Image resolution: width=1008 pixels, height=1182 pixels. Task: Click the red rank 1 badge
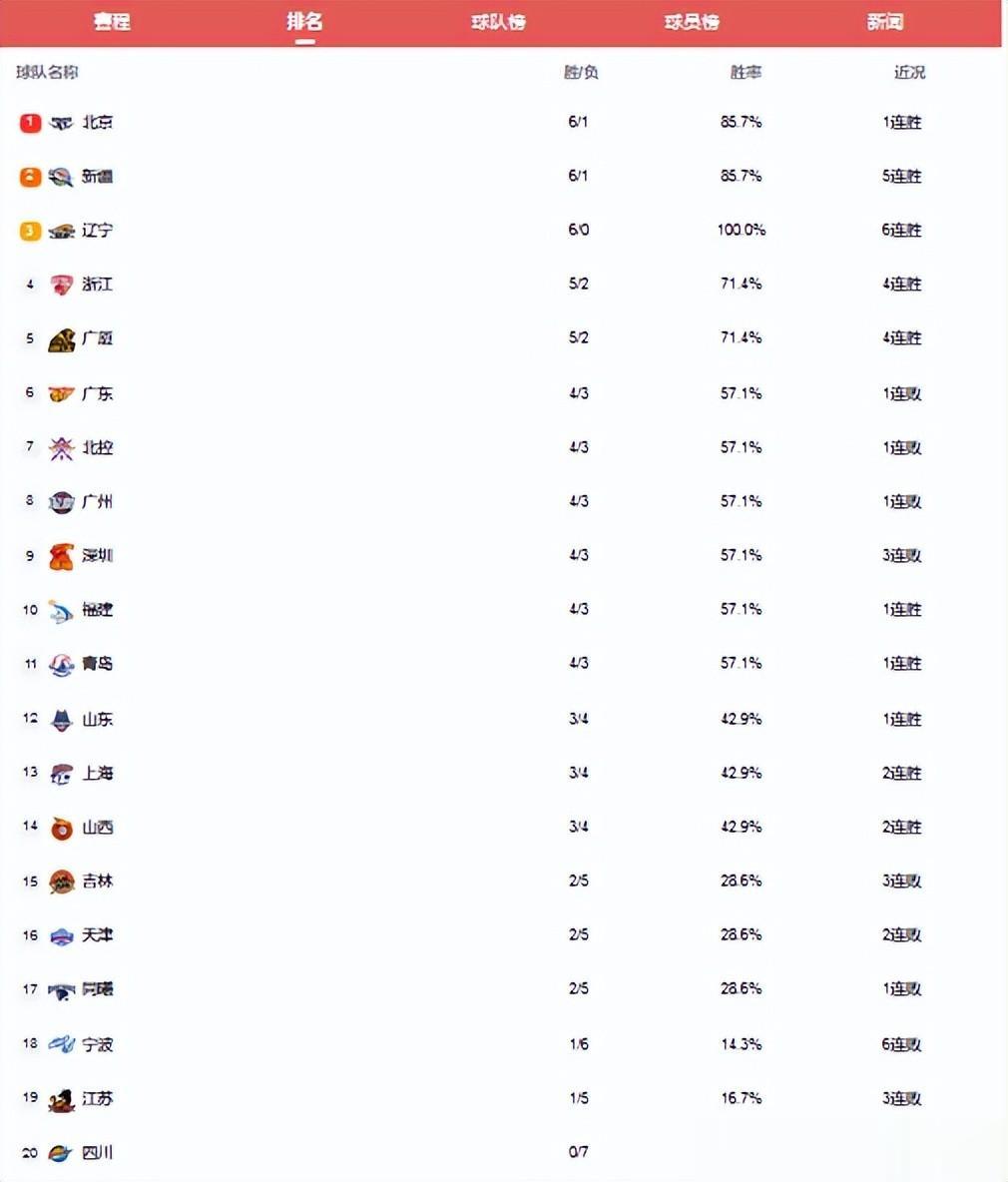(x=30, y=122)
